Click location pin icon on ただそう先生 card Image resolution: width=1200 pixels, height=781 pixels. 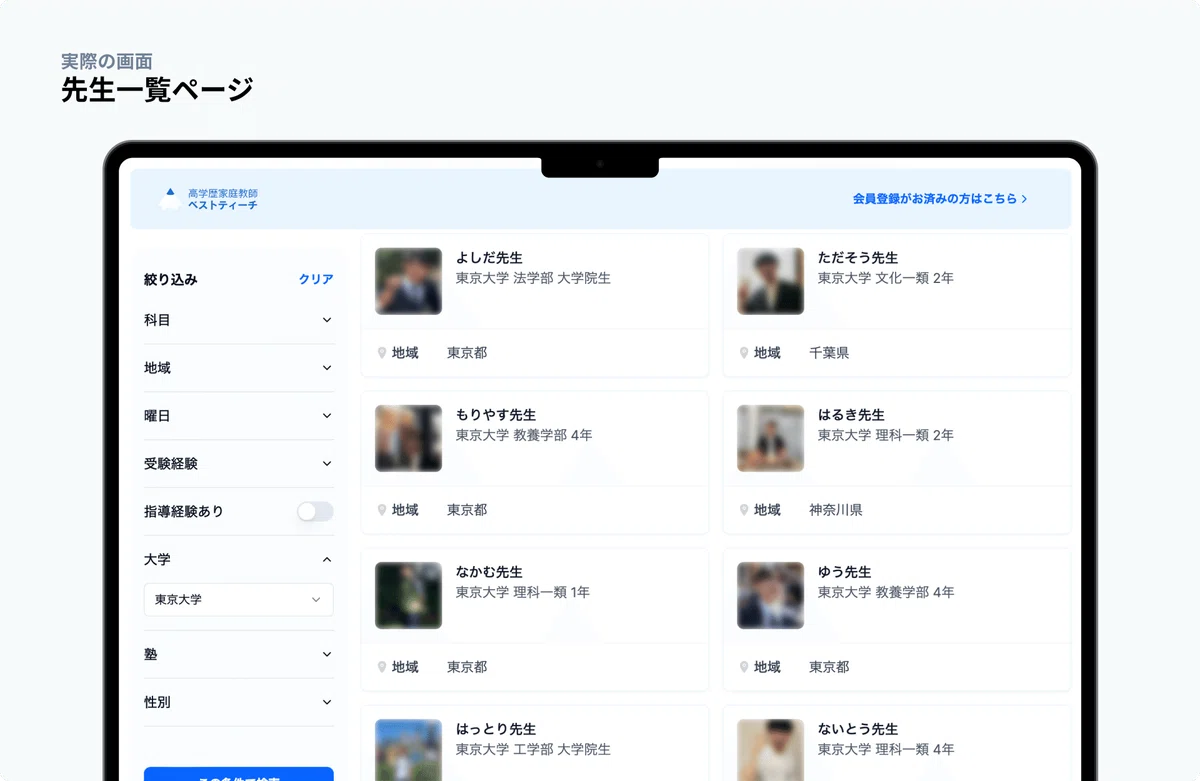[x=744, y=353]
